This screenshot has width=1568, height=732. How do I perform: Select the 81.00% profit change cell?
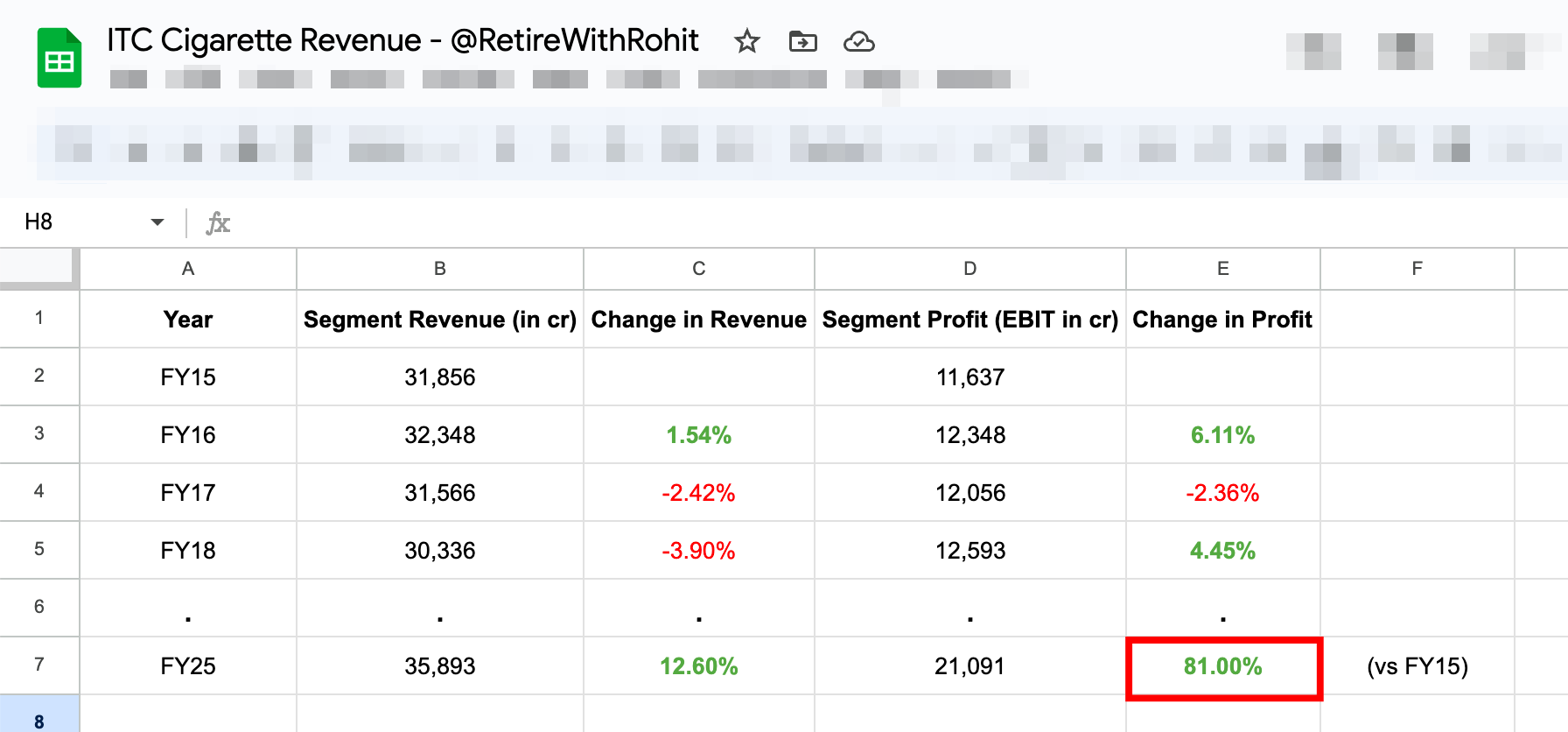(x=1223, y=668)
